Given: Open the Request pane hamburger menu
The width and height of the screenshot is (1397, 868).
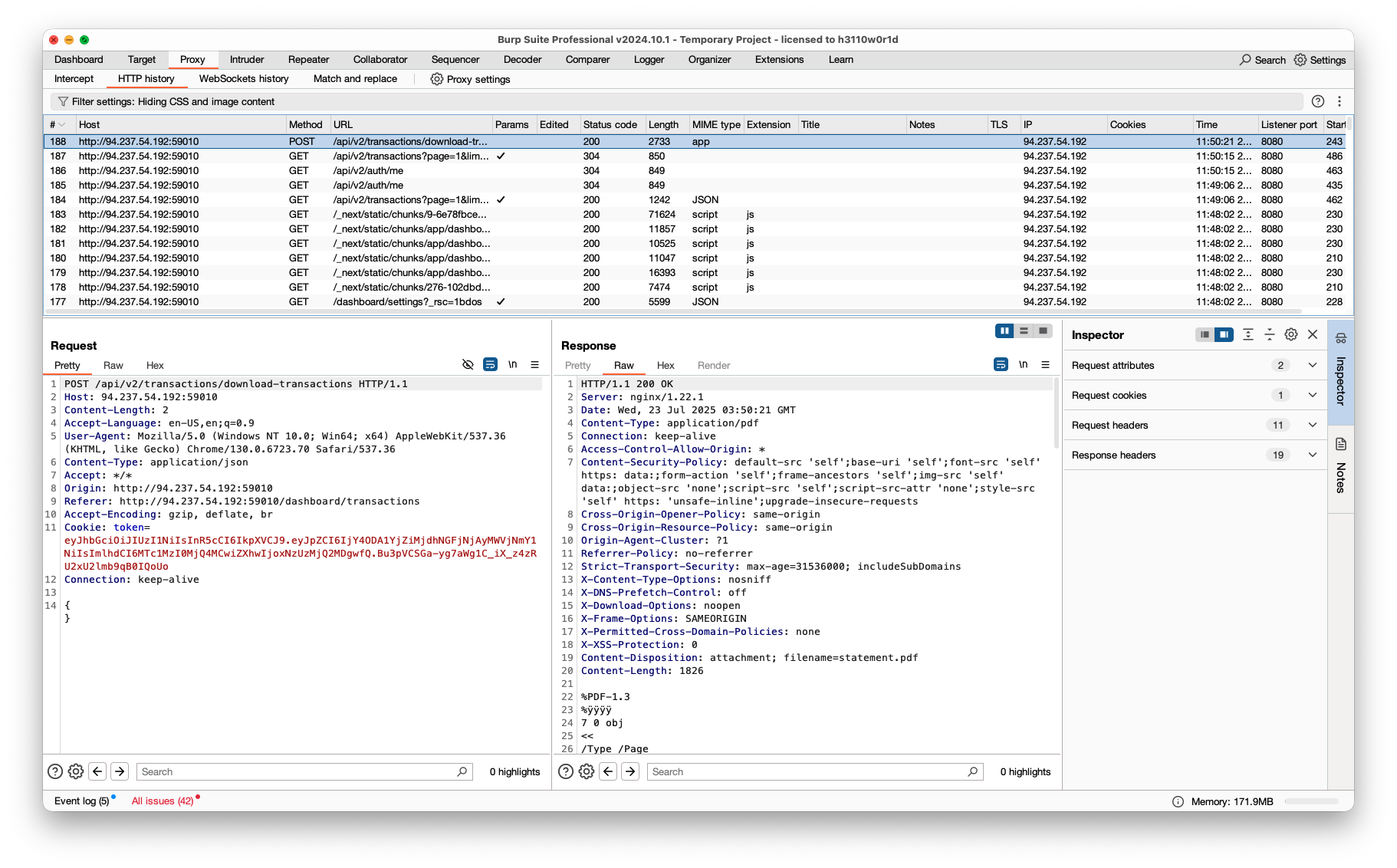Looking at the screenshot, I should pos(534,364).
